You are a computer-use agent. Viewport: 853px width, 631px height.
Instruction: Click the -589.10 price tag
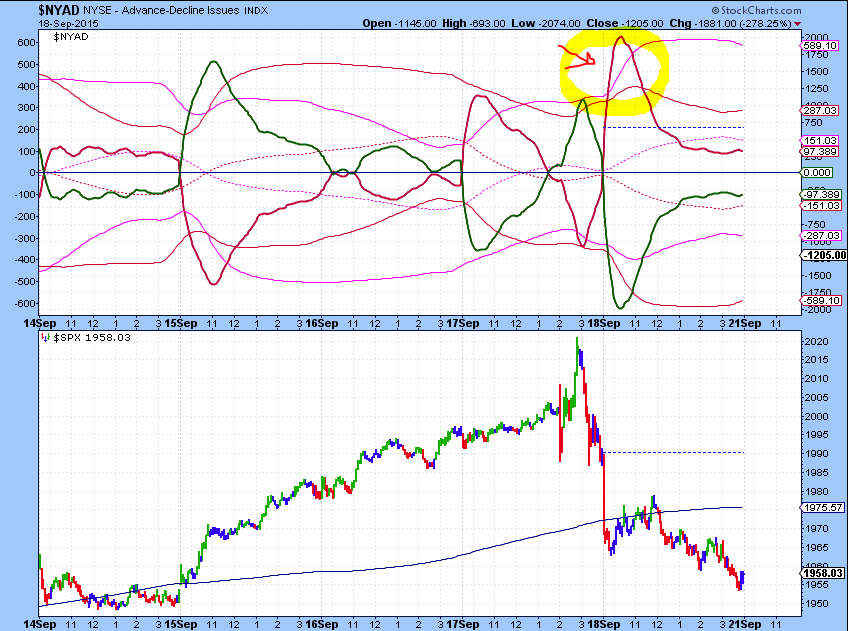[821, 300]
